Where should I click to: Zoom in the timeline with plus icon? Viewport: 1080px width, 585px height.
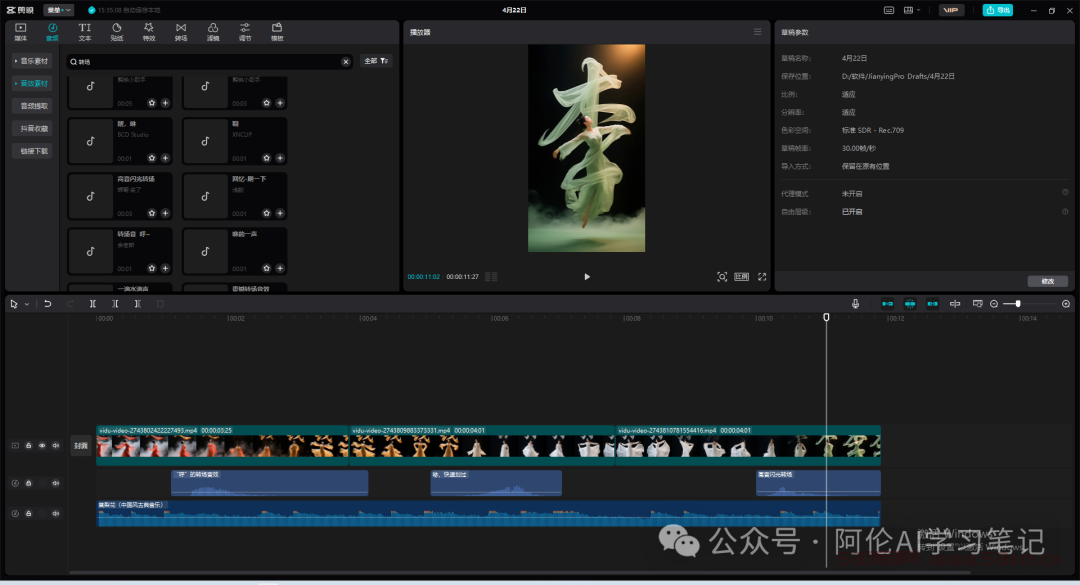[1066, 304]
